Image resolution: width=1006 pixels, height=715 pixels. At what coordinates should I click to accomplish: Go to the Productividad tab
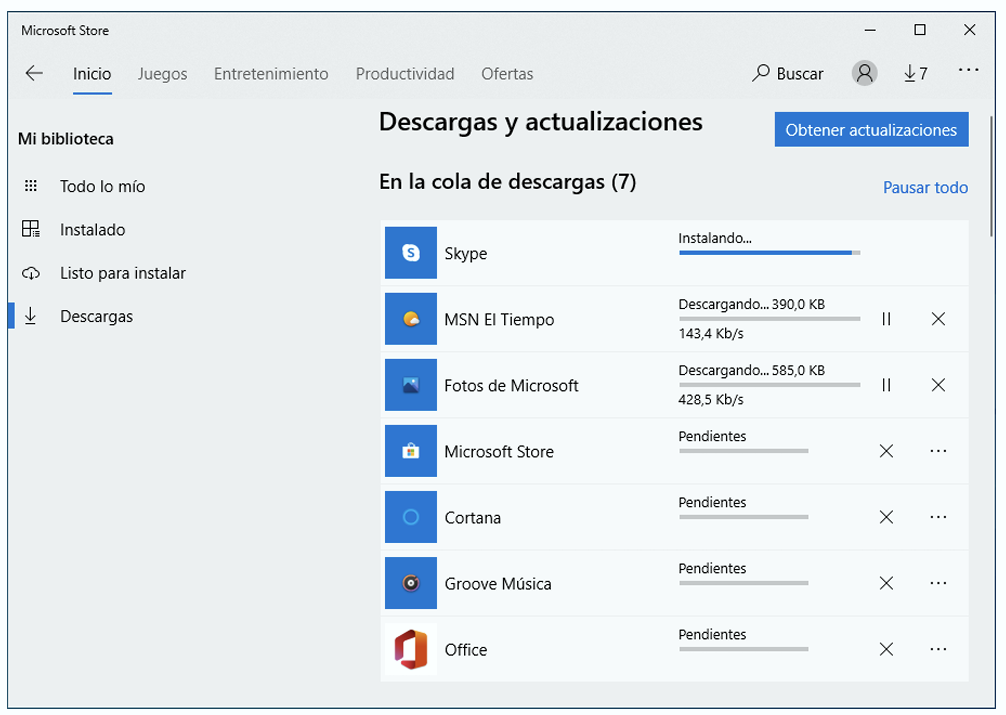405,74
